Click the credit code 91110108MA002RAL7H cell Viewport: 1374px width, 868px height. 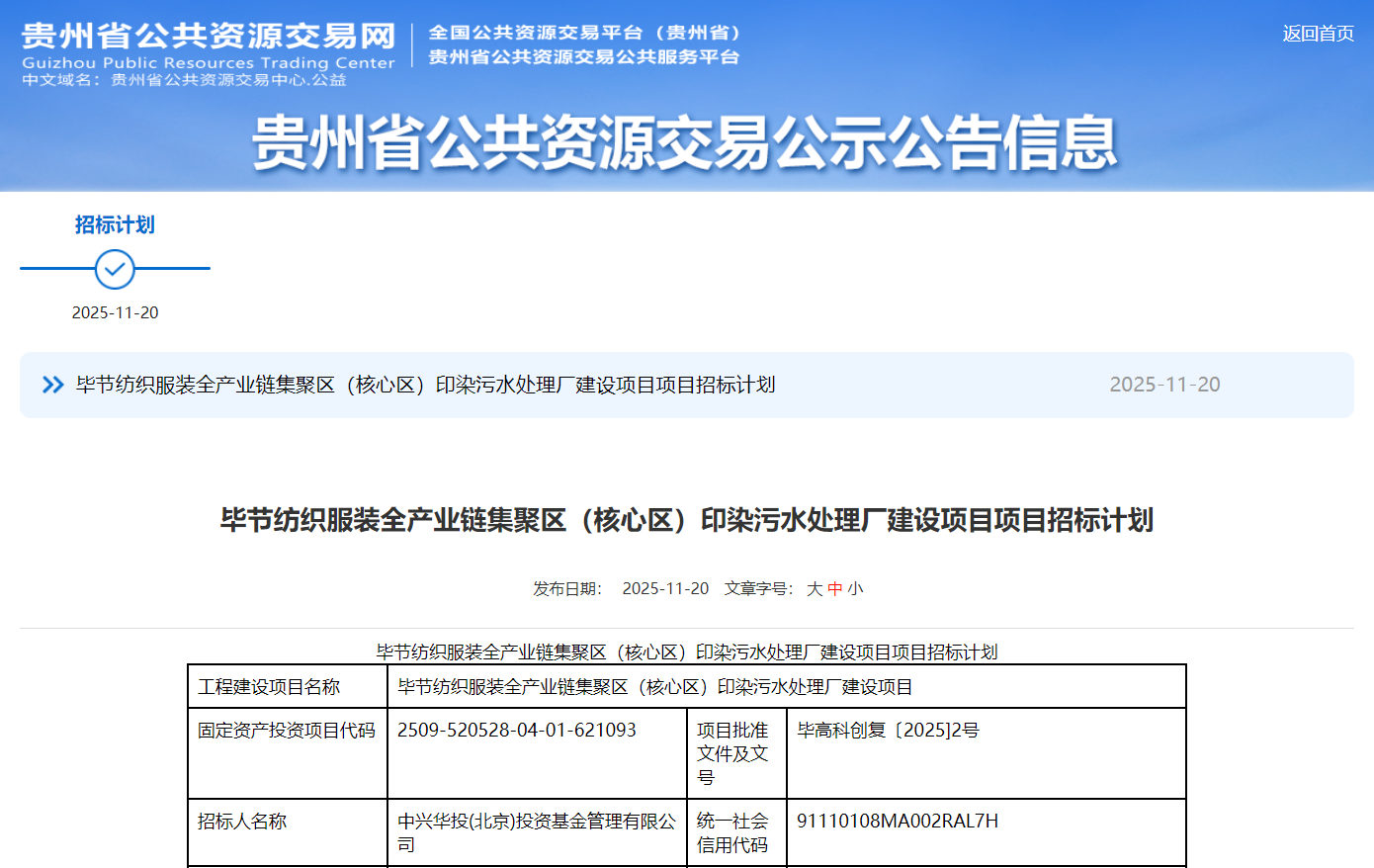click(x=896, y=821)
